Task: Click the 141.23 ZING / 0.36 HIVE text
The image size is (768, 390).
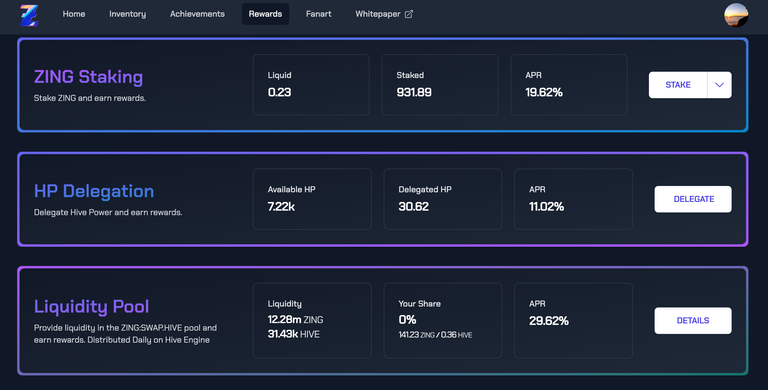Action: coord(435,335)
